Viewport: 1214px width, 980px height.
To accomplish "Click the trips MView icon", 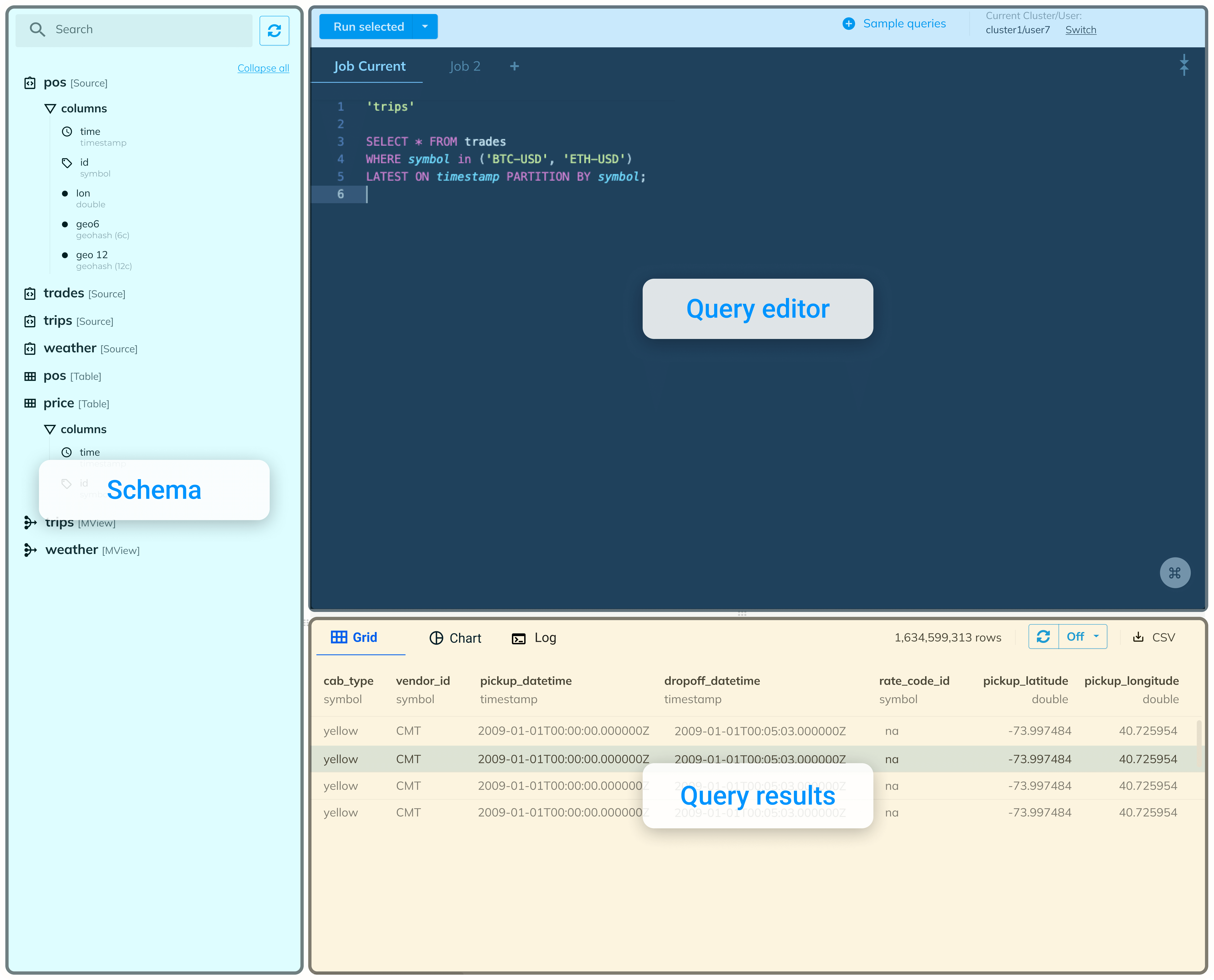I will [x=30, y=523].
